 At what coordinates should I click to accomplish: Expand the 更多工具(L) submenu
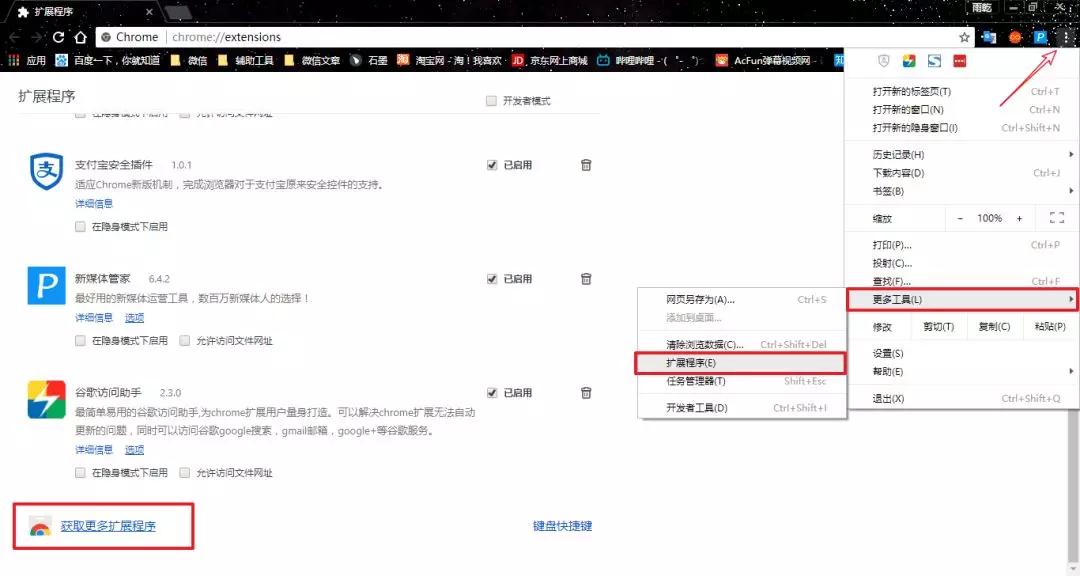(x=962, y=299)
